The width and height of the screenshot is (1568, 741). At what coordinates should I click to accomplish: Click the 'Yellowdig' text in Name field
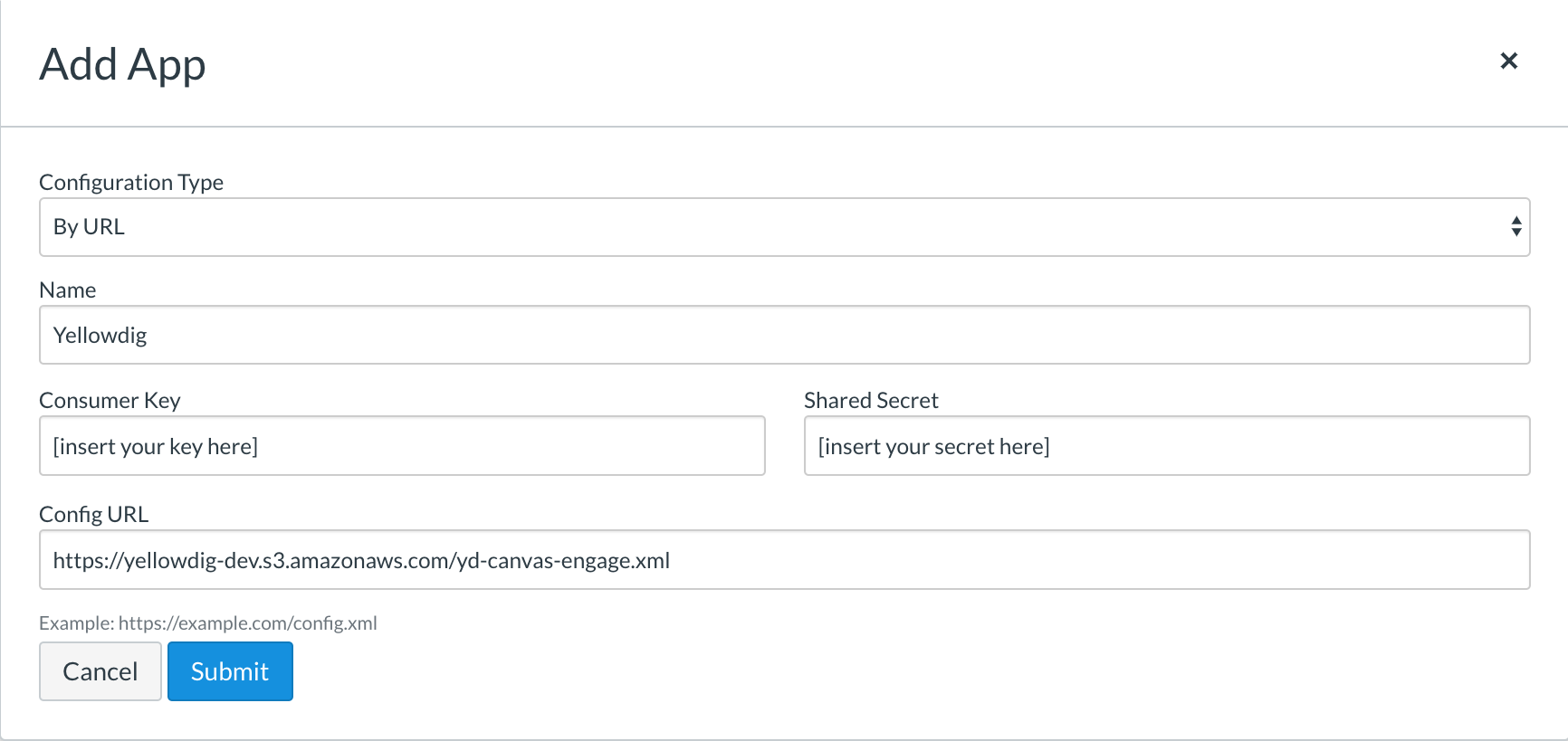click(100, 336)
